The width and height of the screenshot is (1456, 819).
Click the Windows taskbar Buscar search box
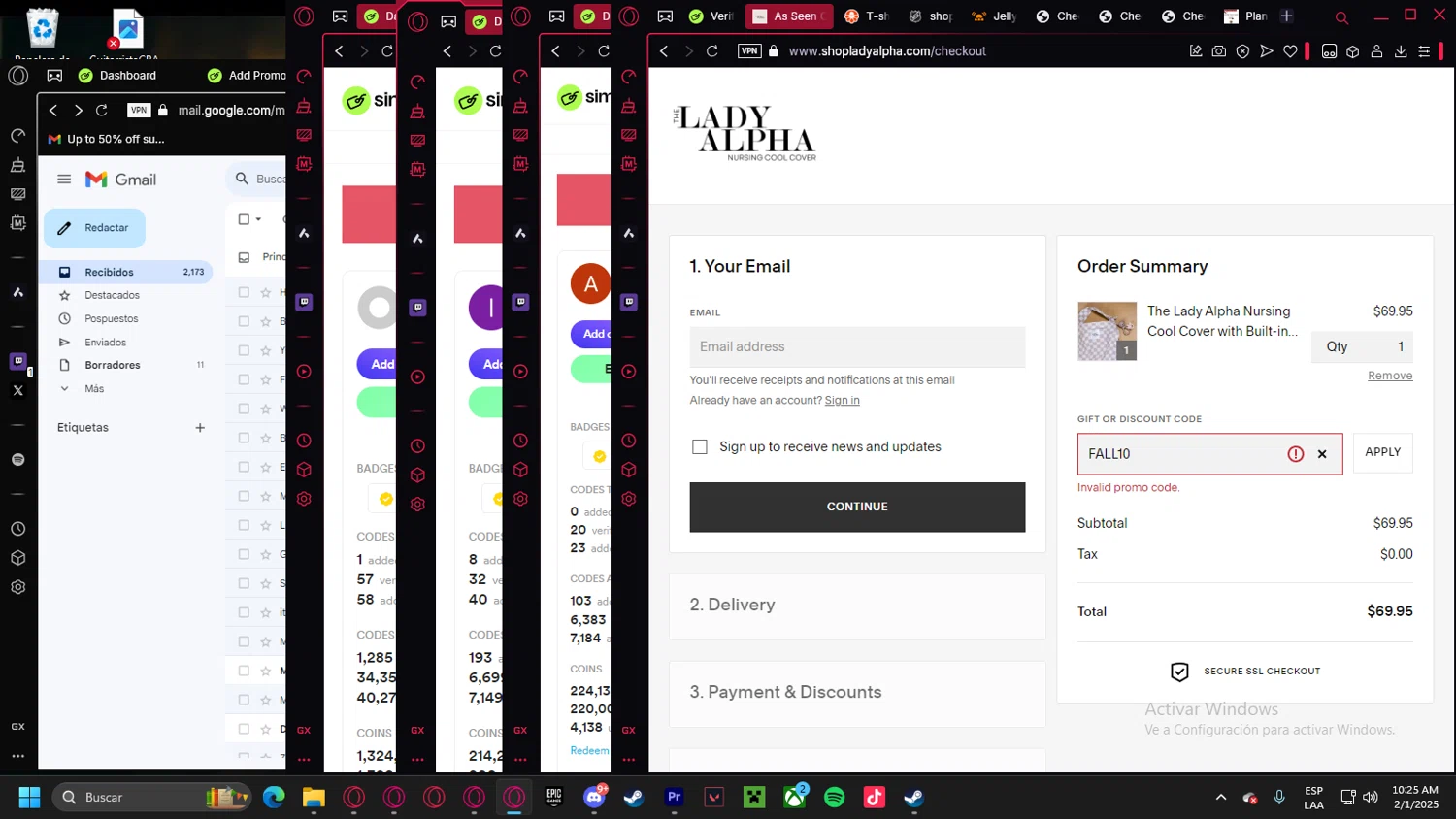tap(152, 798)
